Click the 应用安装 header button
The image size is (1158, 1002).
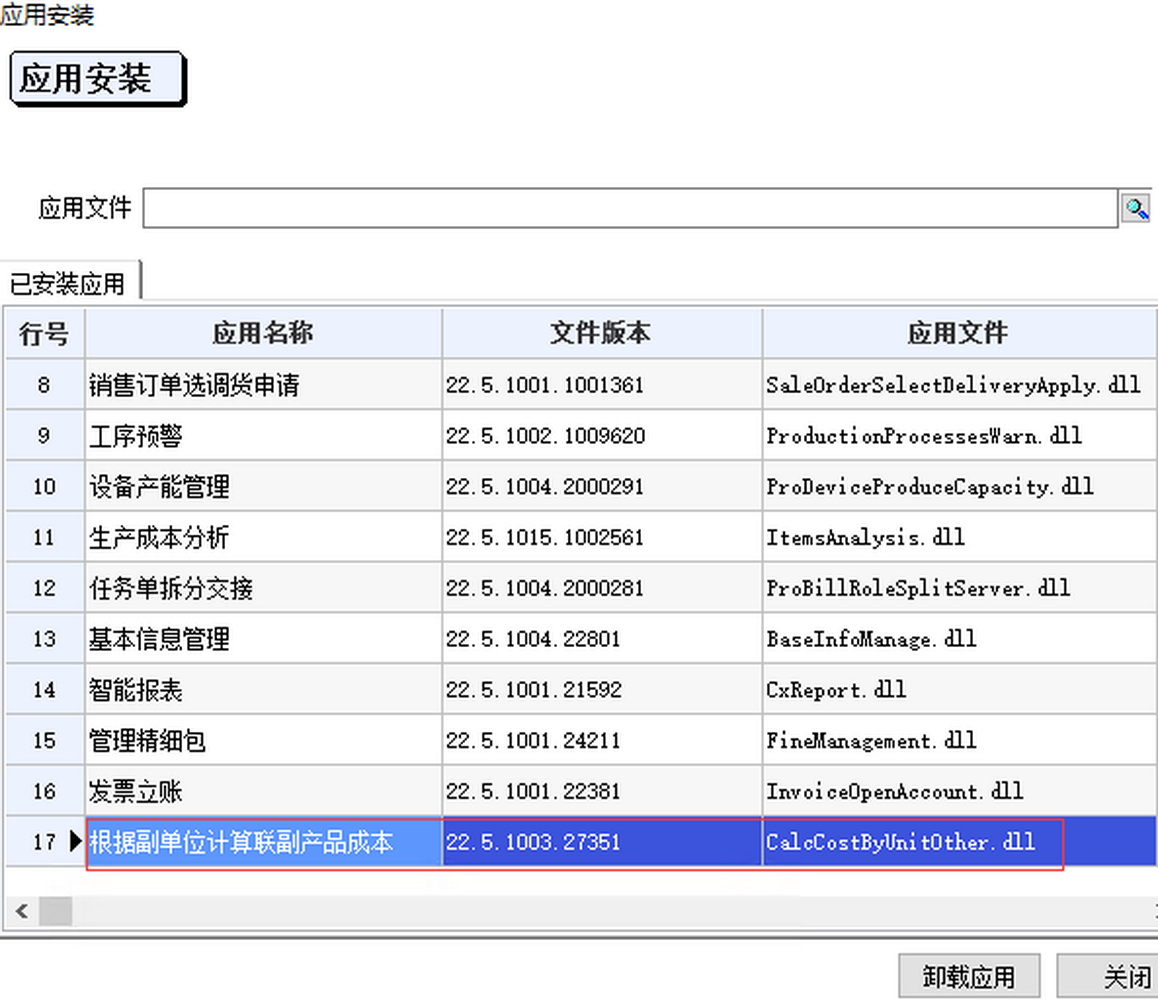(96, 78)
